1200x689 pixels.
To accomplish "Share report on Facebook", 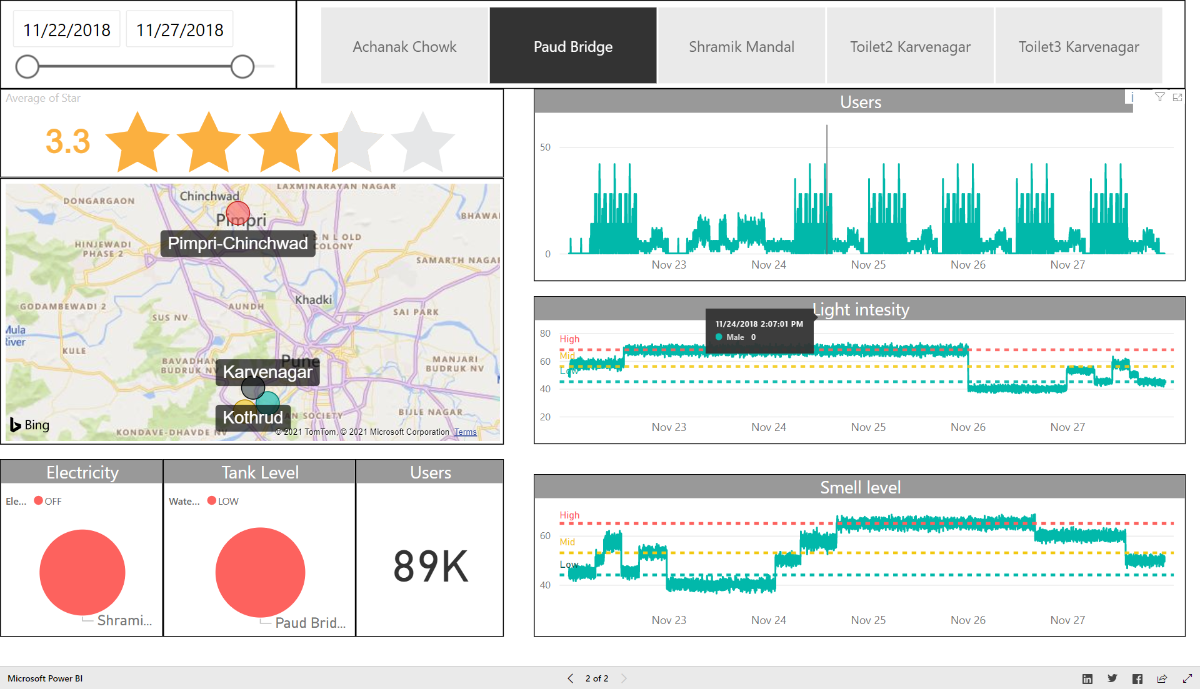I will pyautogui.click(x=1137, y=679).
